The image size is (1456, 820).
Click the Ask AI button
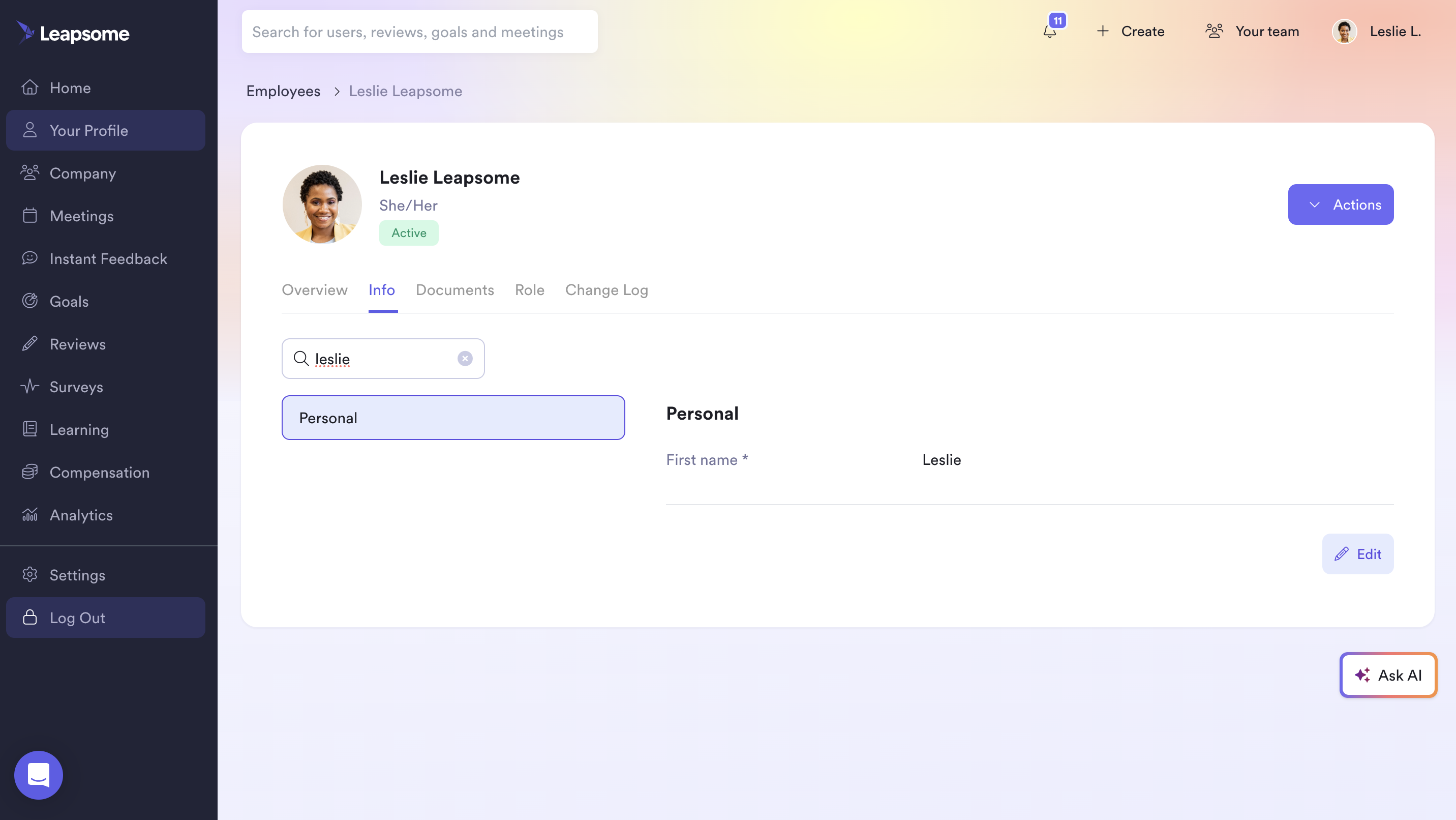[x=1388, y=675]
